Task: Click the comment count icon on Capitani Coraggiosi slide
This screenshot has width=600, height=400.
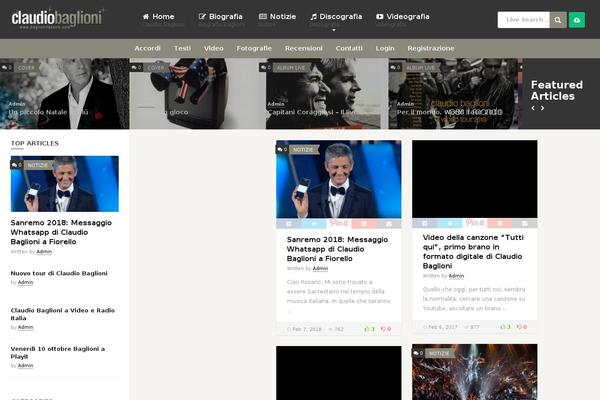Action: click(266, 68)
